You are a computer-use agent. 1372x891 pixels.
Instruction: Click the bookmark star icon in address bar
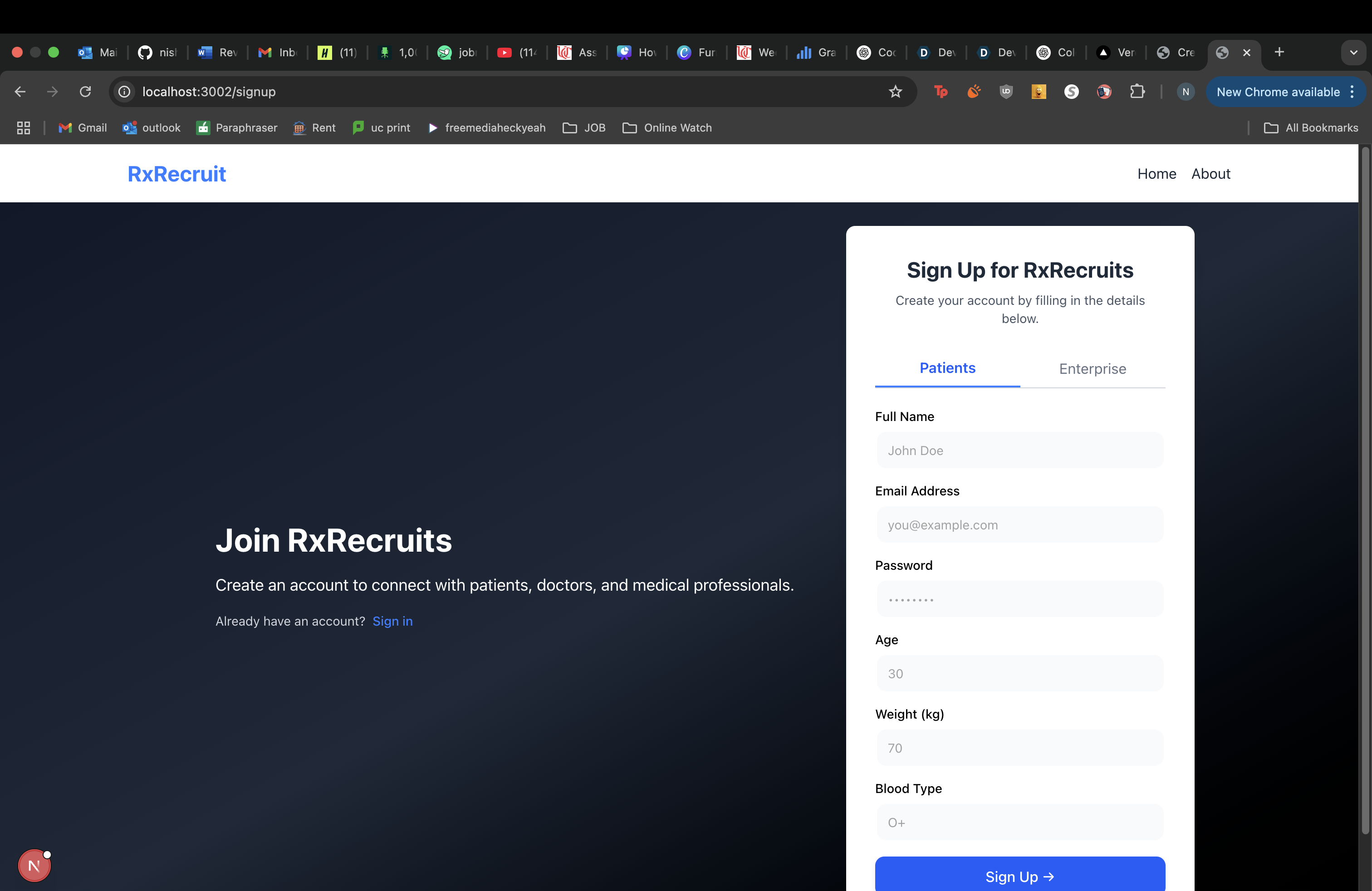coord(895,92)
